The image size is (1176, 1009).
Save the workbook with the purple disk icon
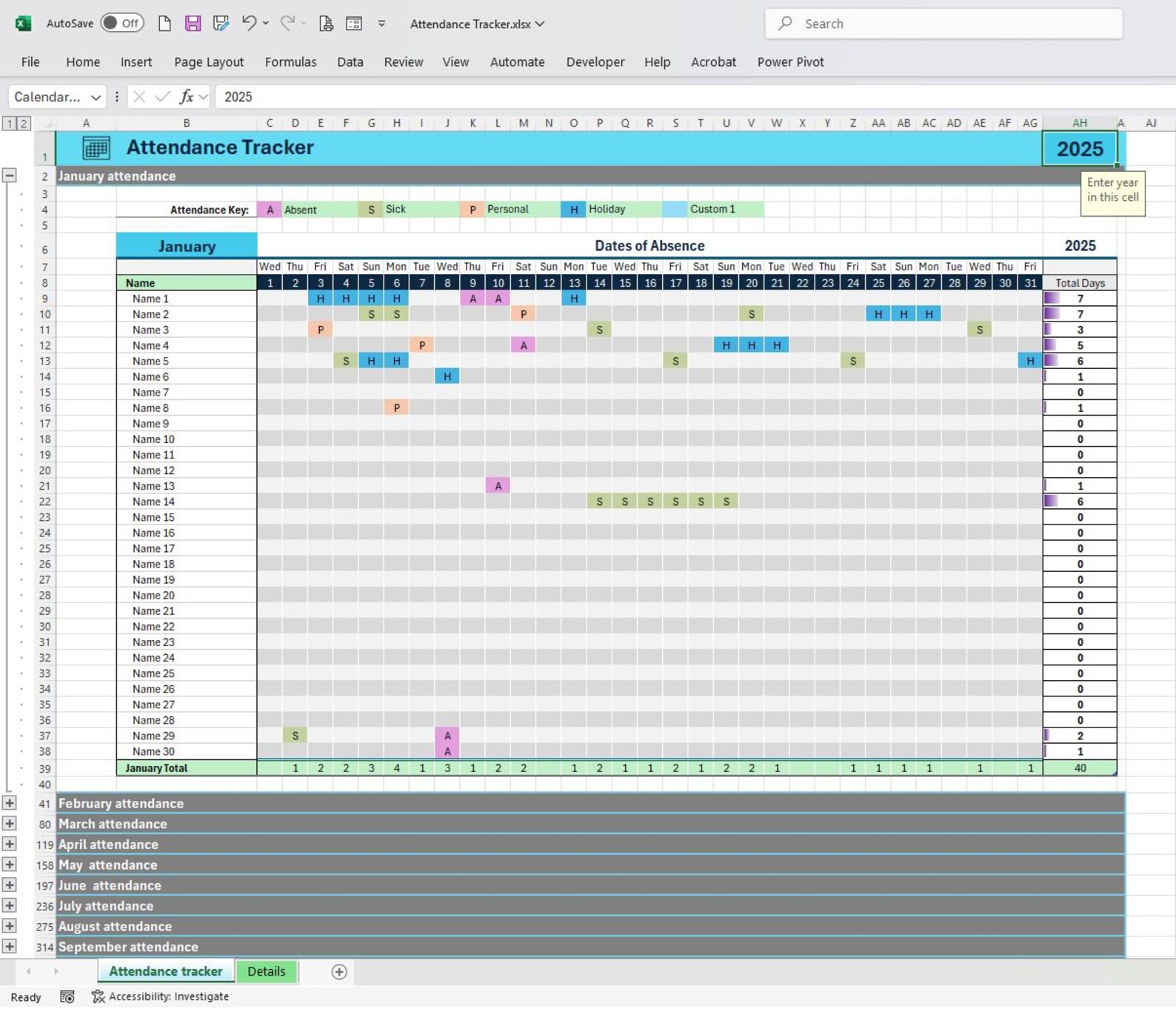coord(193,23)
